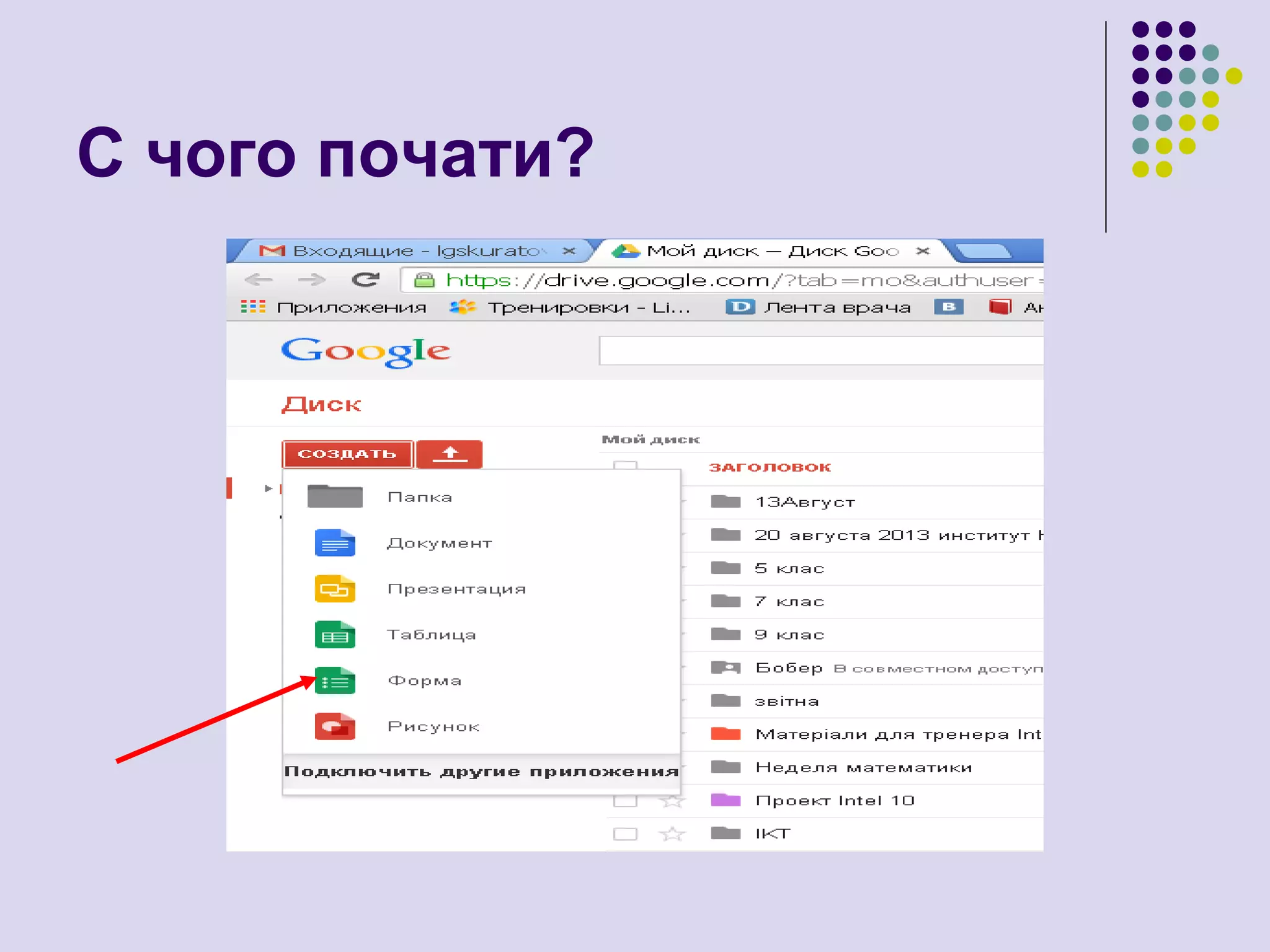Open the shared Бобер folder
Viewport: 1270px width, 952px height.
pyautogui.click(x=789, y=668)
